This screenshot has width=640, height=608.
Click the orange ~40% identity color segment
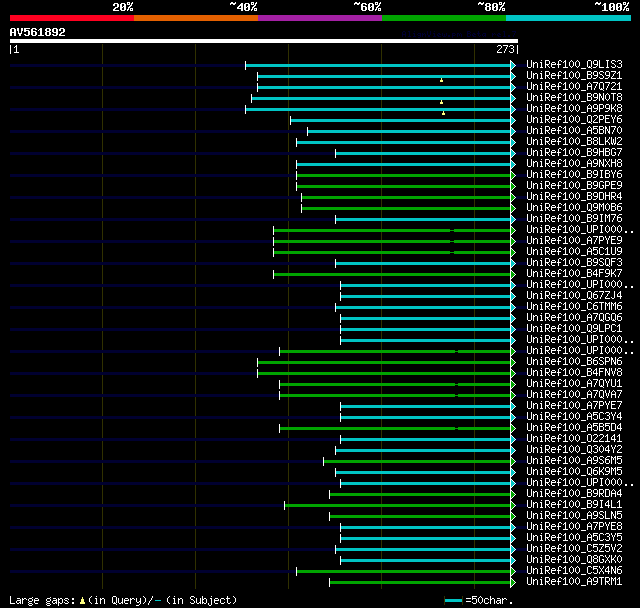click(196, 18)
